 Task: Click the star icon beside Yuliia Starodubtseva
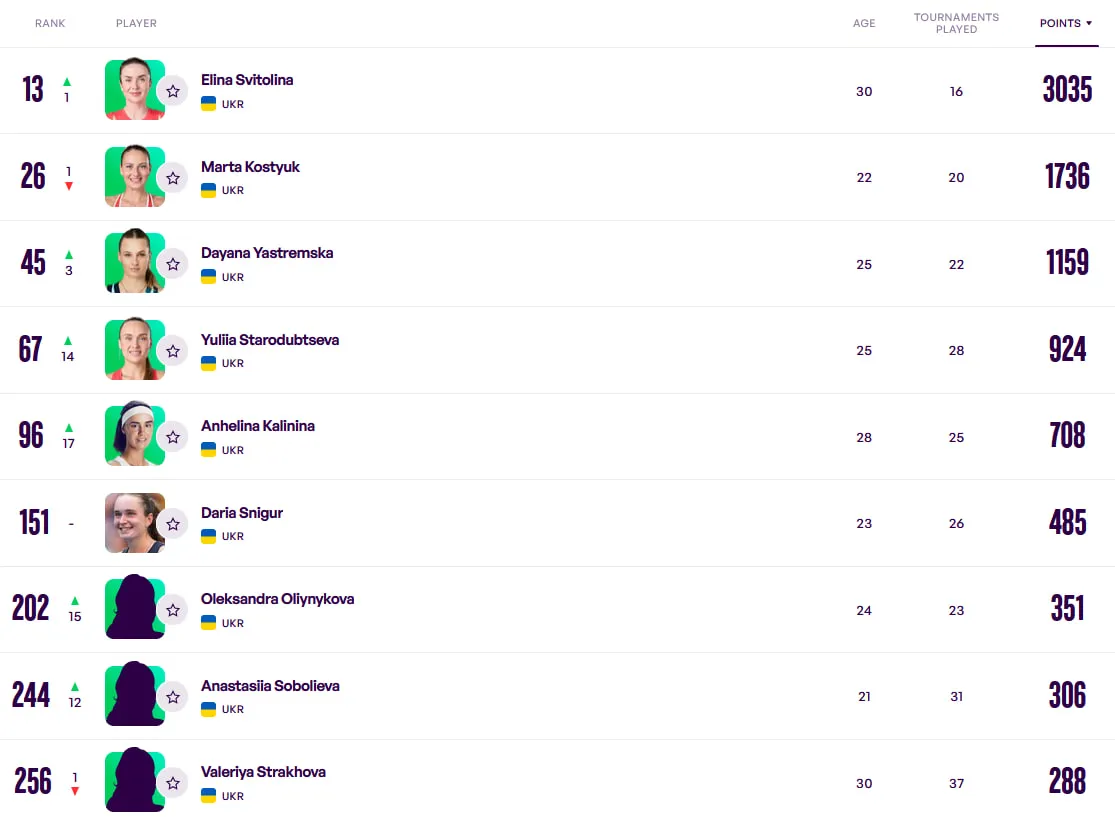tap(173, 351)
